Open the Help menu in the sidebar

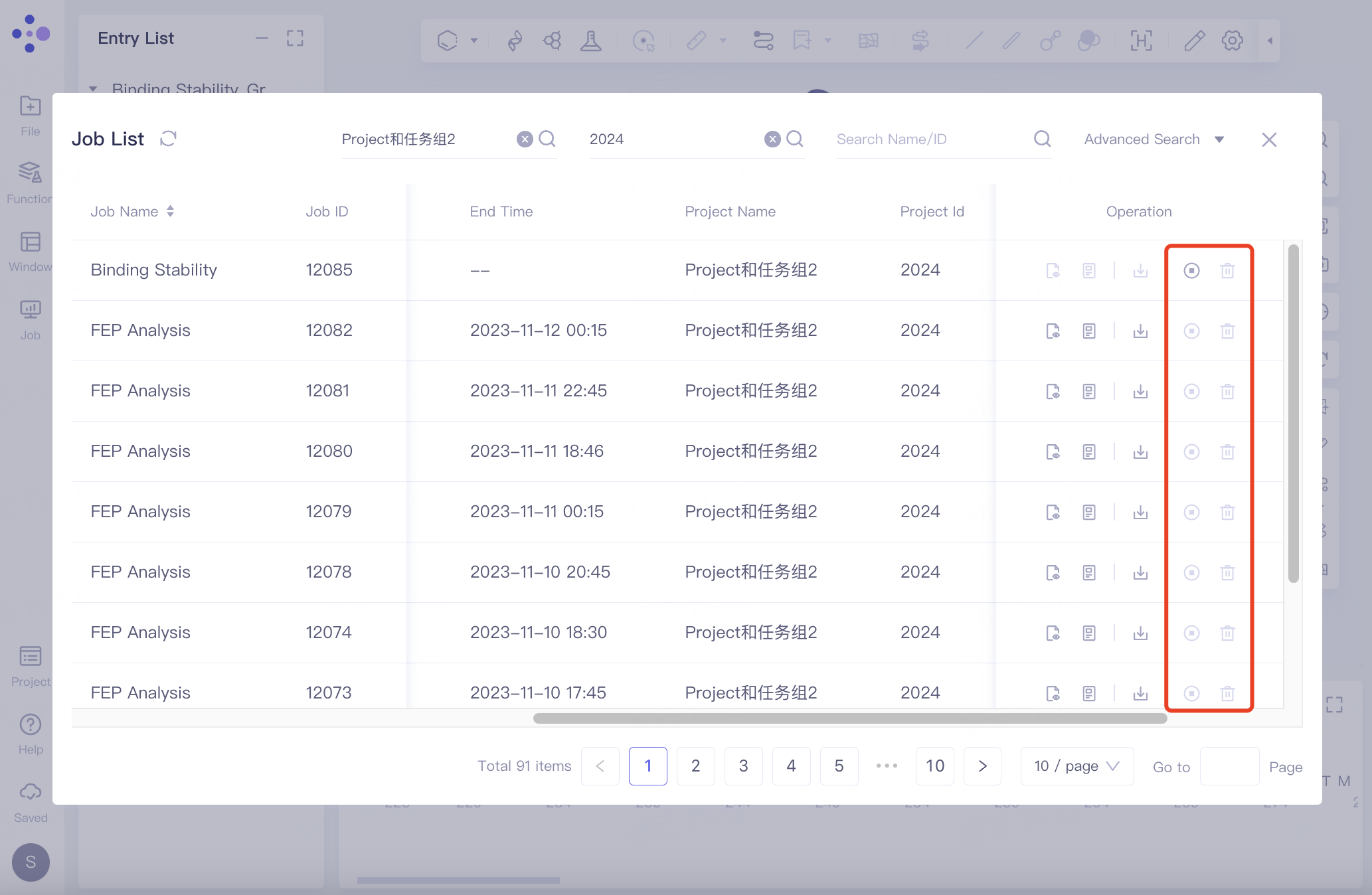(x=30, y=730)
